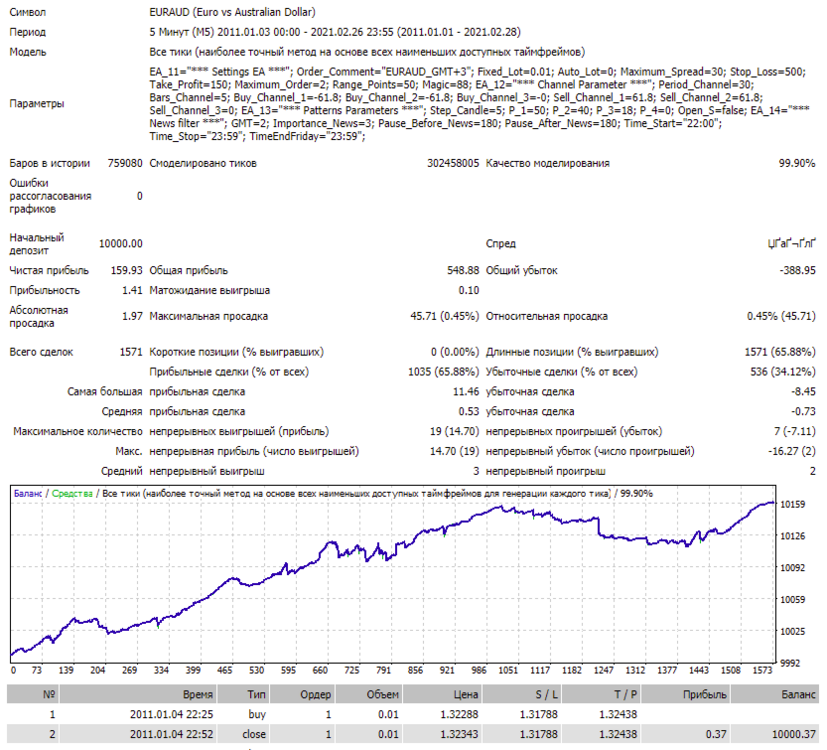The height and width of the screenshot is (750, 827).
Task: Select consecutive losses value 7 (-7.11)
Action: click(x=795, y=431)
